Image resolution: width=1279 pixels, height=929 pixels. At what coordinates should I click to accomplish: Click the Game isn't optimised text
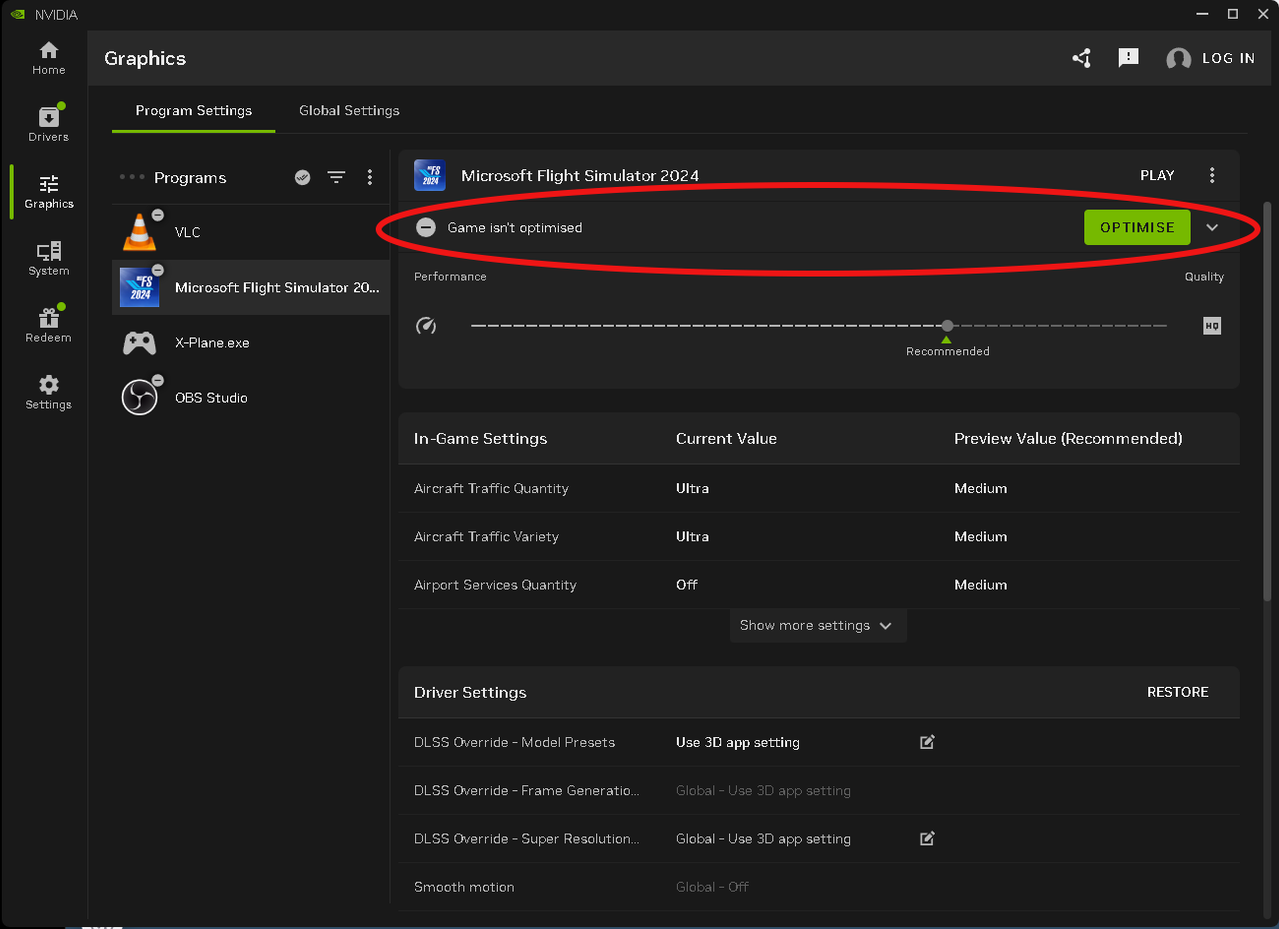(x=514, y=227)
